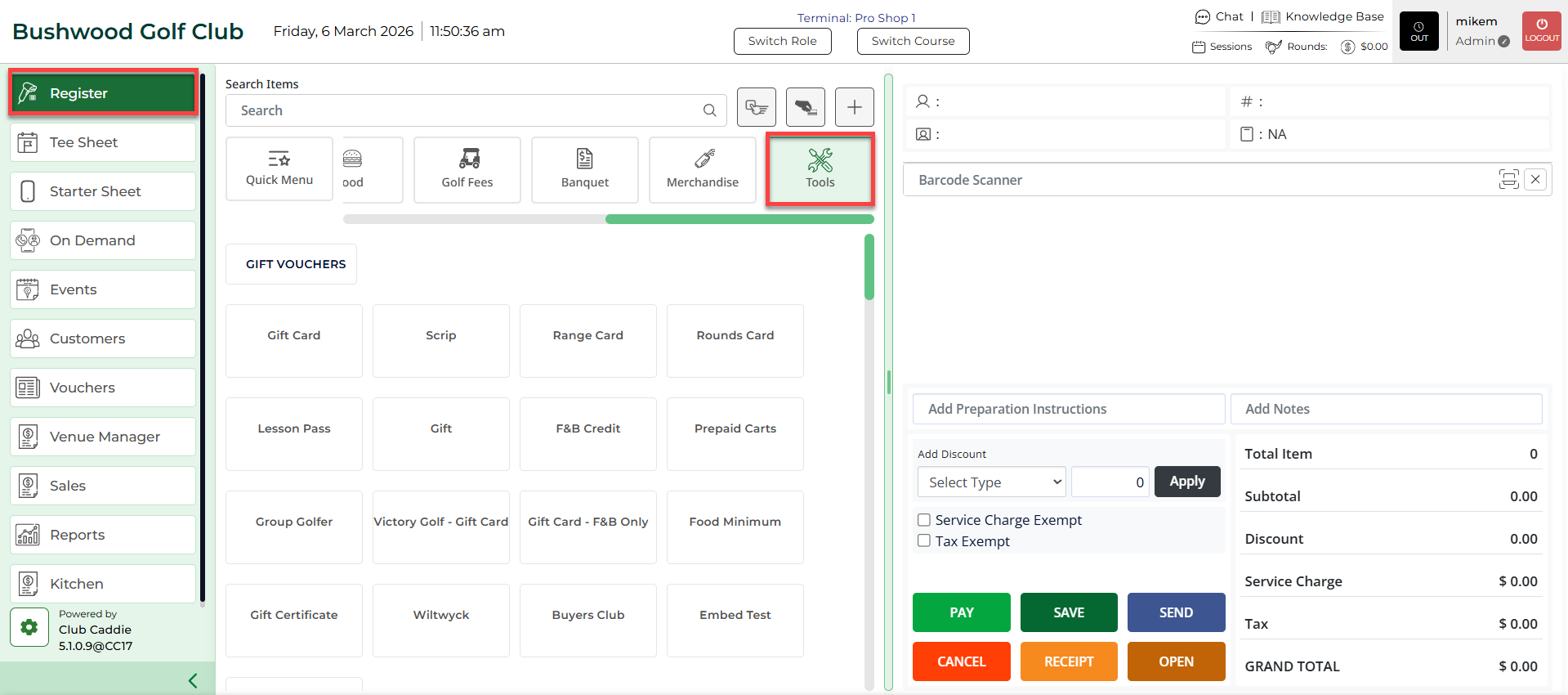The image size is (1568, 695).
Task: Click the horizontal category scrollbar
Action: 739,219
